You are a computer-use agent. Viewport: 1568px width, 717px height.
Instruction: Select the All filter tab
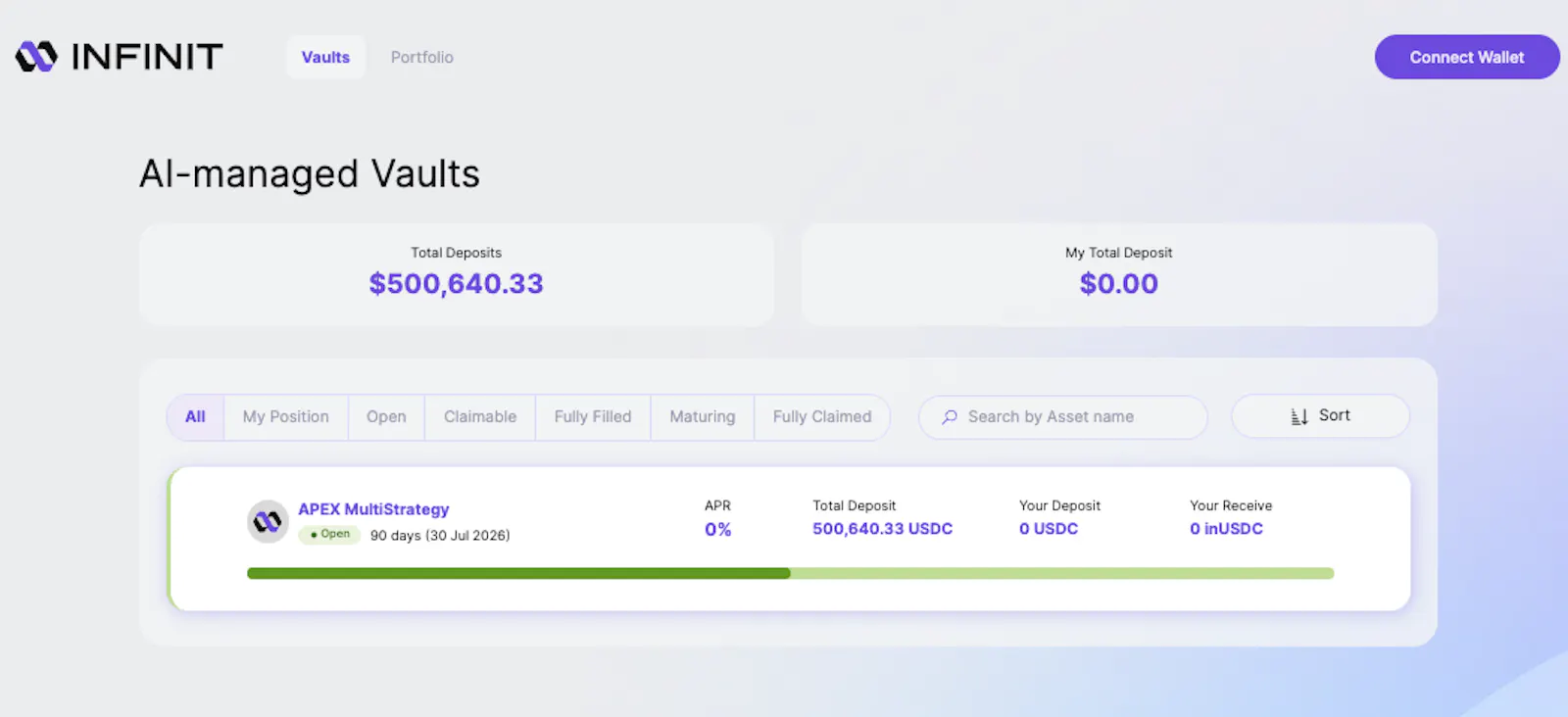[196, 417]
